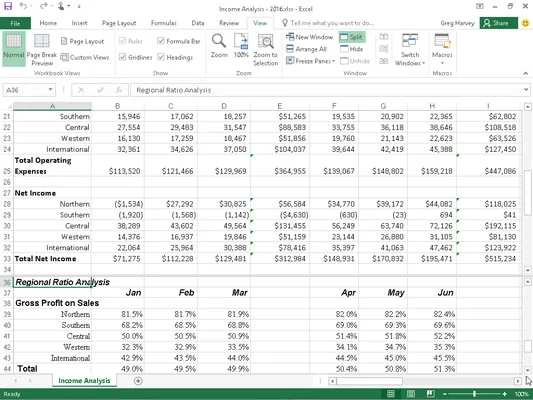Click the Undo arrow icon

[x=23, y=6]
